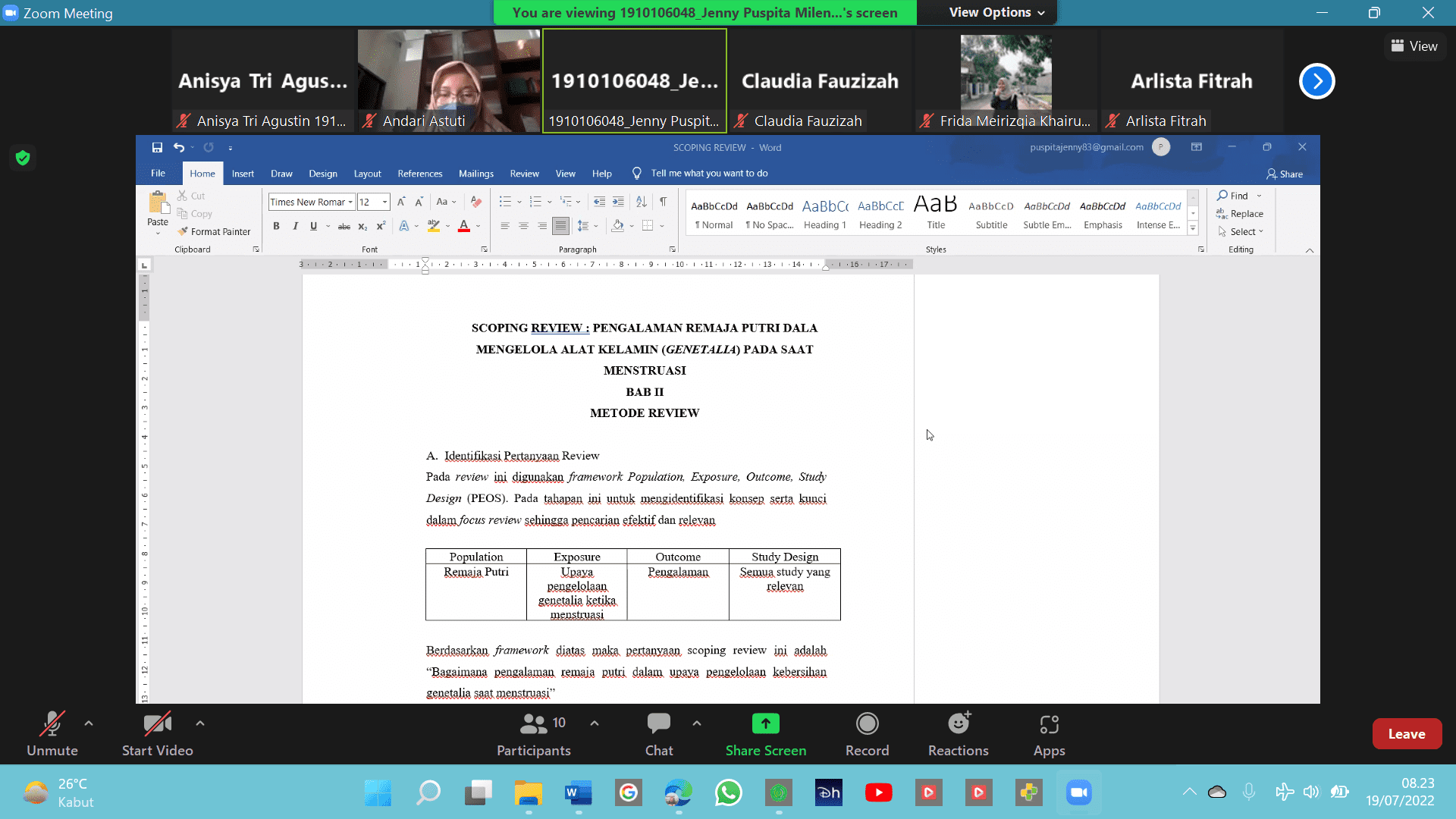Image resolution: width=1456 pixels, height=819 pixels.
Task: Click the Bold formatting icon
Action: (x=276, y=225)
